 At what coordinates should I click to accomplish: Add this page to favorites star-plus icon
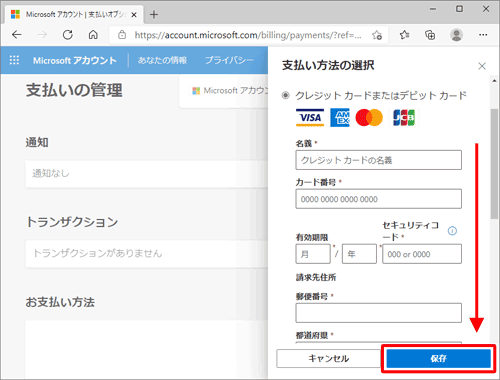377,35
